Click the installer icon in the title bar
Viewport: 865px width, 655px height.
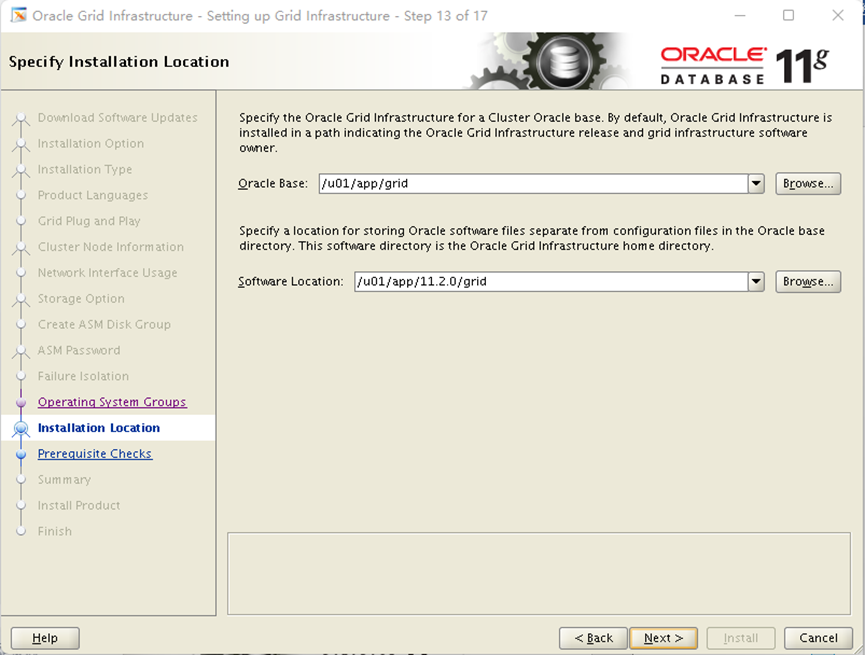[18, 15]
